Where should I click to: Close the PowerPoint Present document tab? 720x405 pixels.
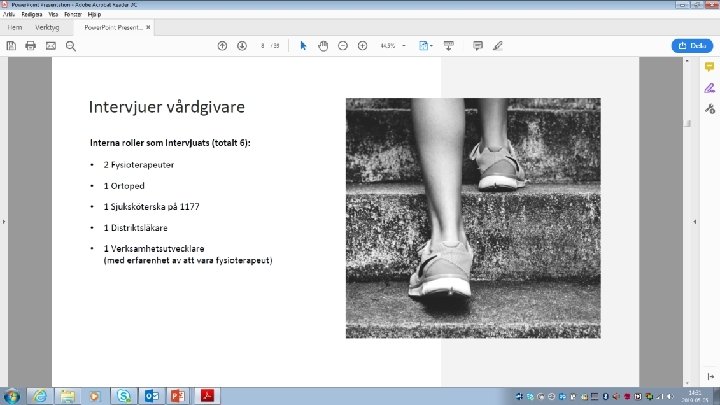[x=149, y=28]
